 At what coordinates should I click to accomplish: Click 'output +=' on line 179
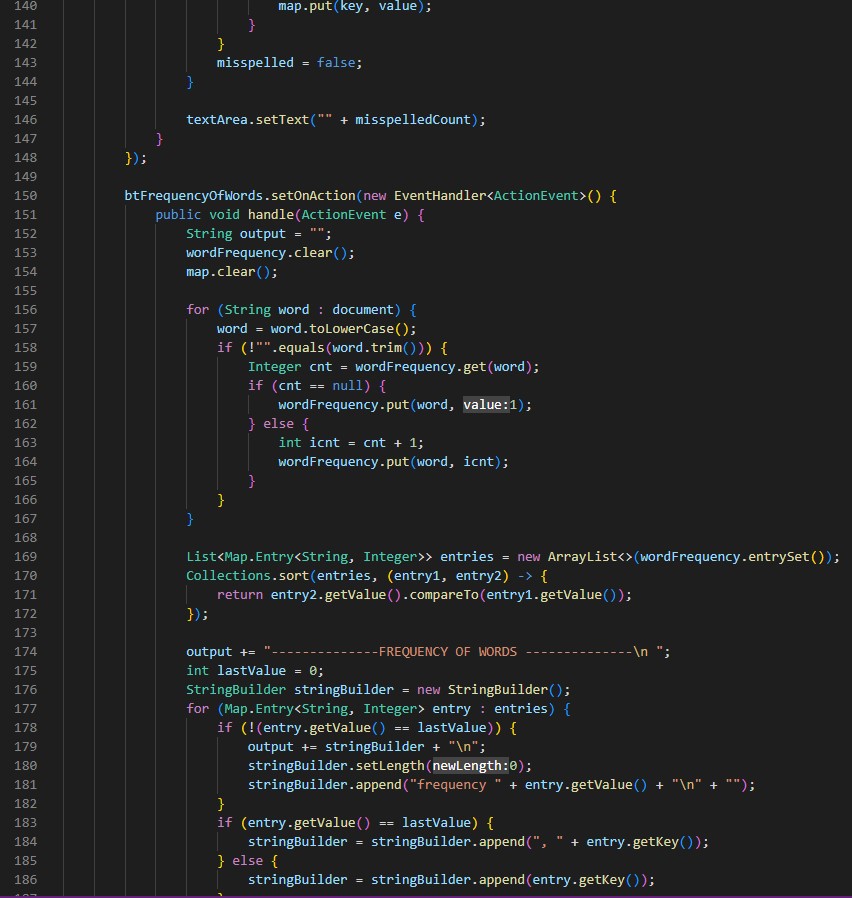[282, 747]
